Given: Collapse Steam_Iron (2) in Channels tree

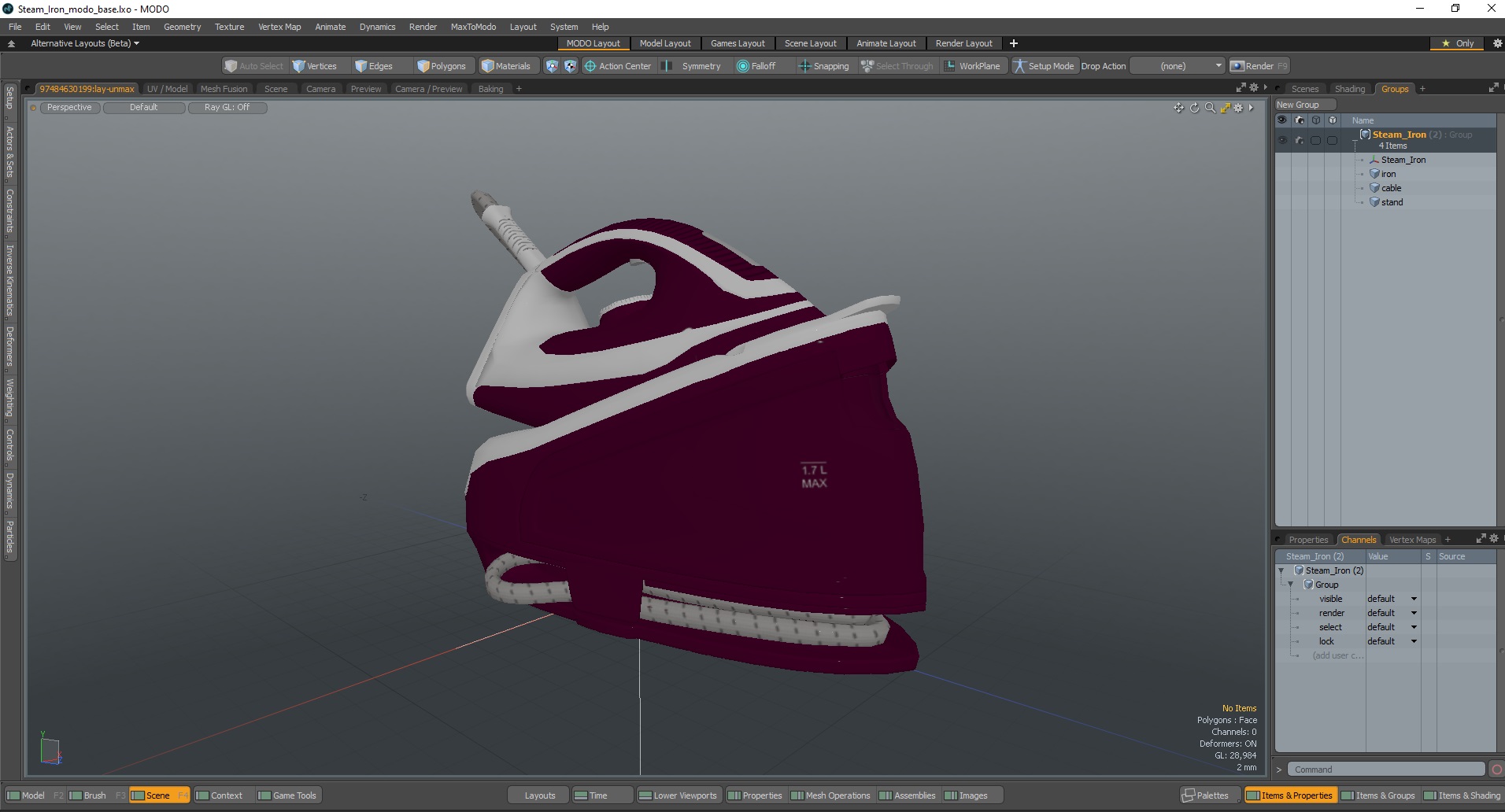Looking at the screenshot, I should pyautogui.click(x=1281, y=570).
